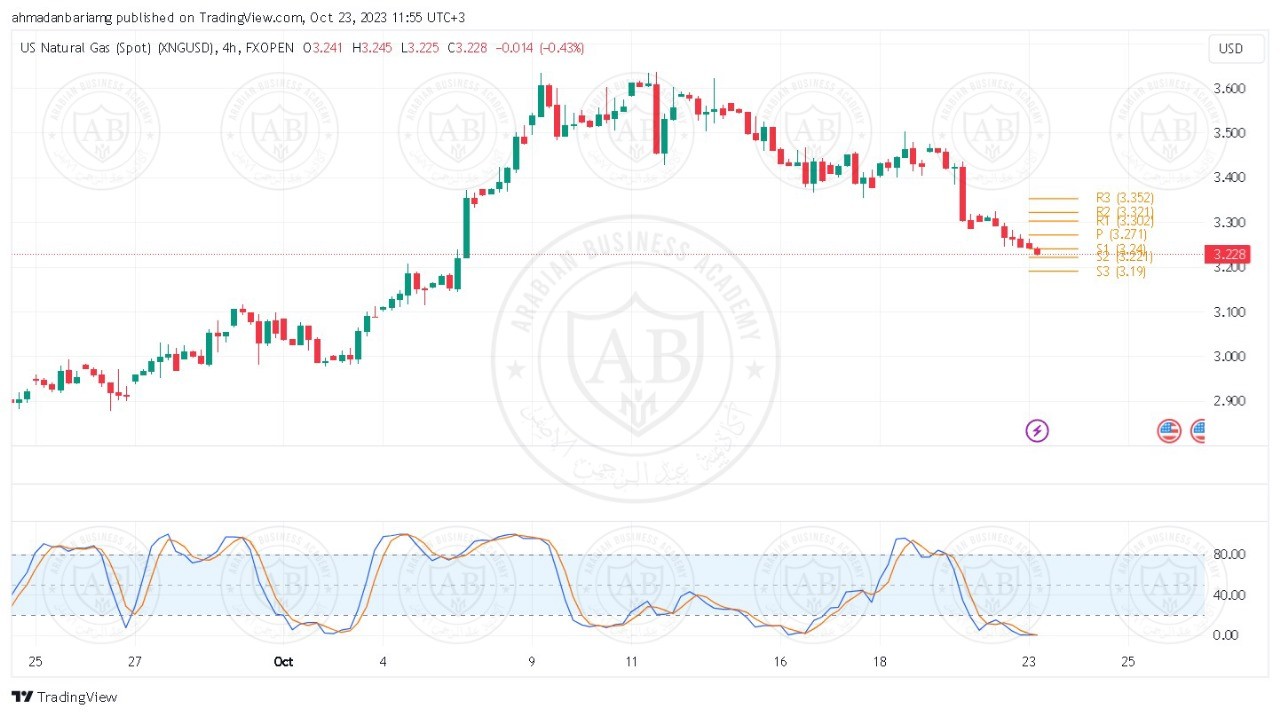Viewport: 1280px width, 716px height.
Task: Click the 3.300 price axis label
Action: point(1228,222)
